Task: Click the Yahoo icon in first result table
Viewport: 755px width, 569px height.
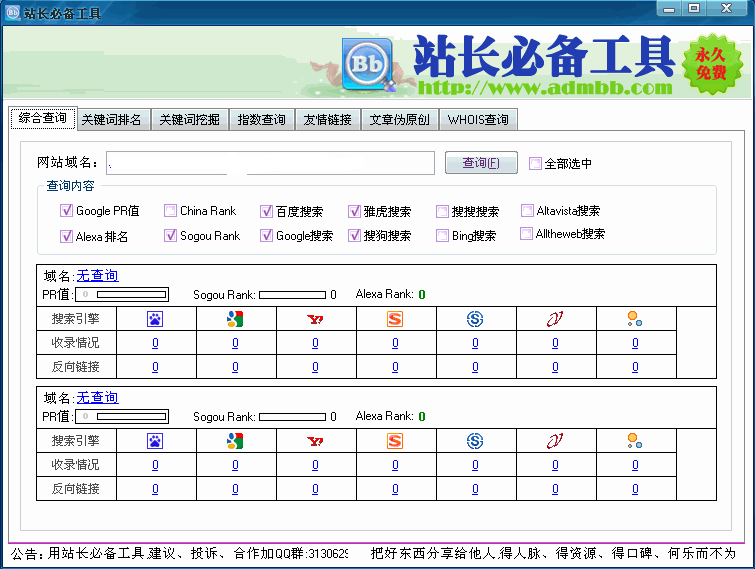Action: coord(315,319)
